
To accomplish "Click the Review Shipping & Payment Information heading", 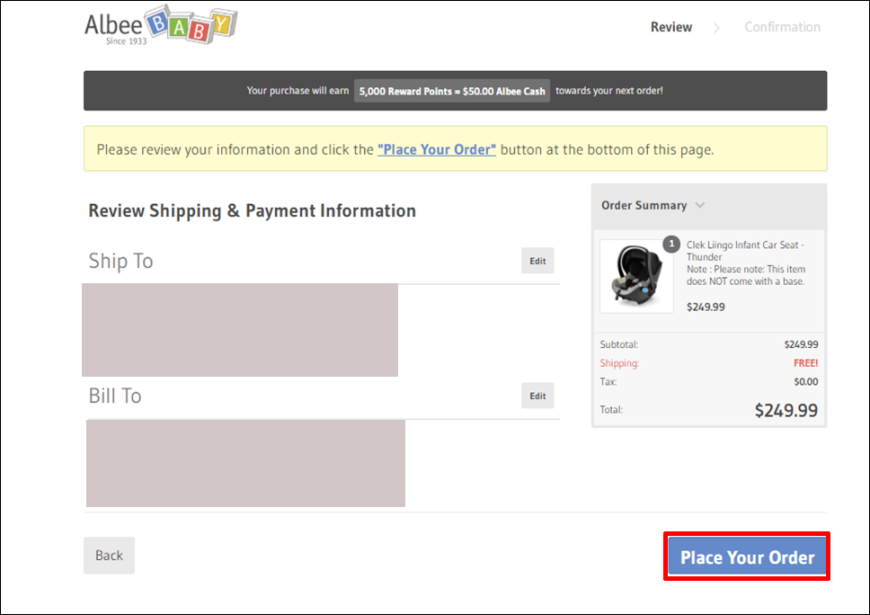I will [252, 211].
